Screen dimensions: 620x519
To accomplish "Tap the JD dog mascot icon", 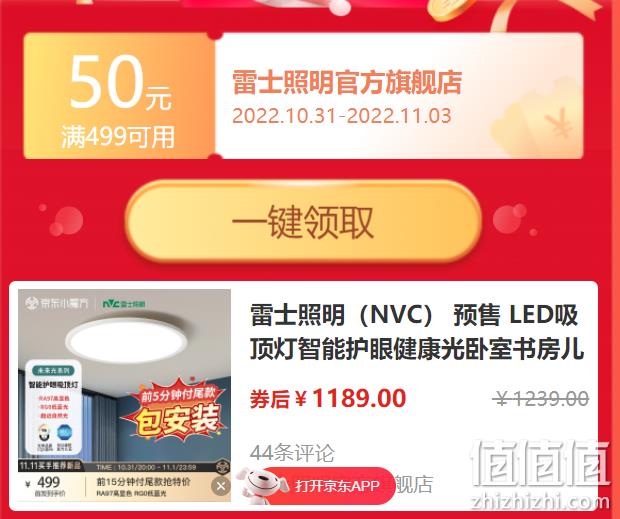I will (x=260, y=485).
